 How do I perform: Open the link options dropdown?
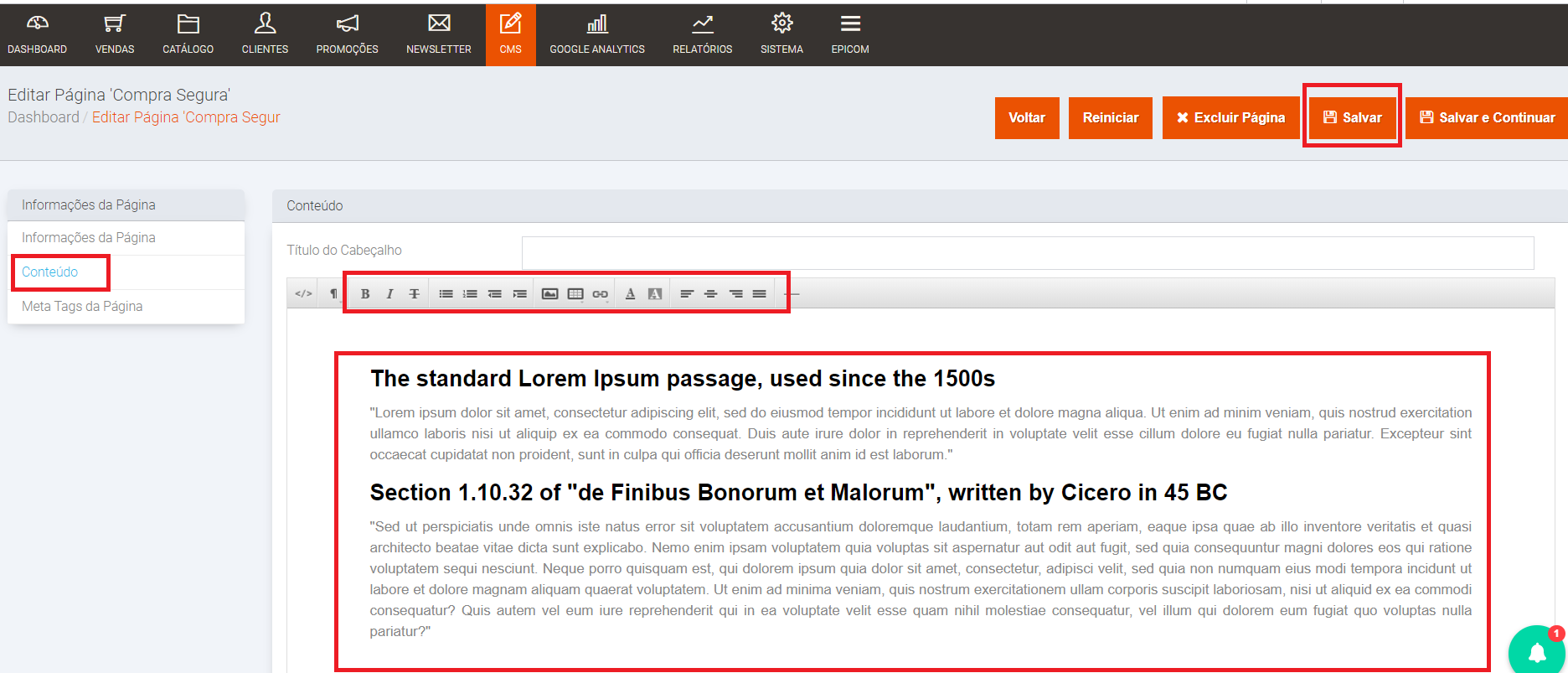point(600,294)
